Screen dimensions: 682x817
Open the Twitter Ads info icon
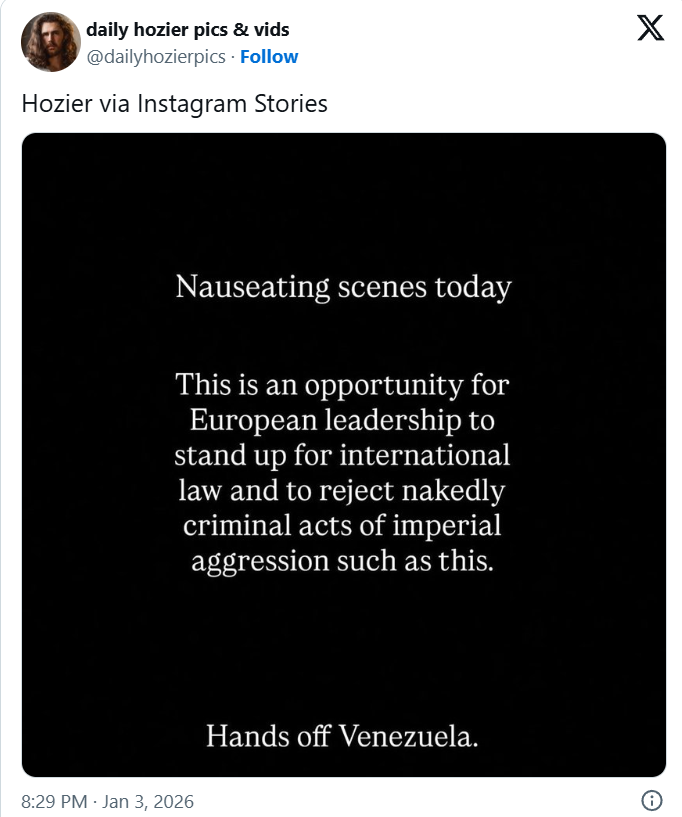pyautogui.click(x=651, y=801)
